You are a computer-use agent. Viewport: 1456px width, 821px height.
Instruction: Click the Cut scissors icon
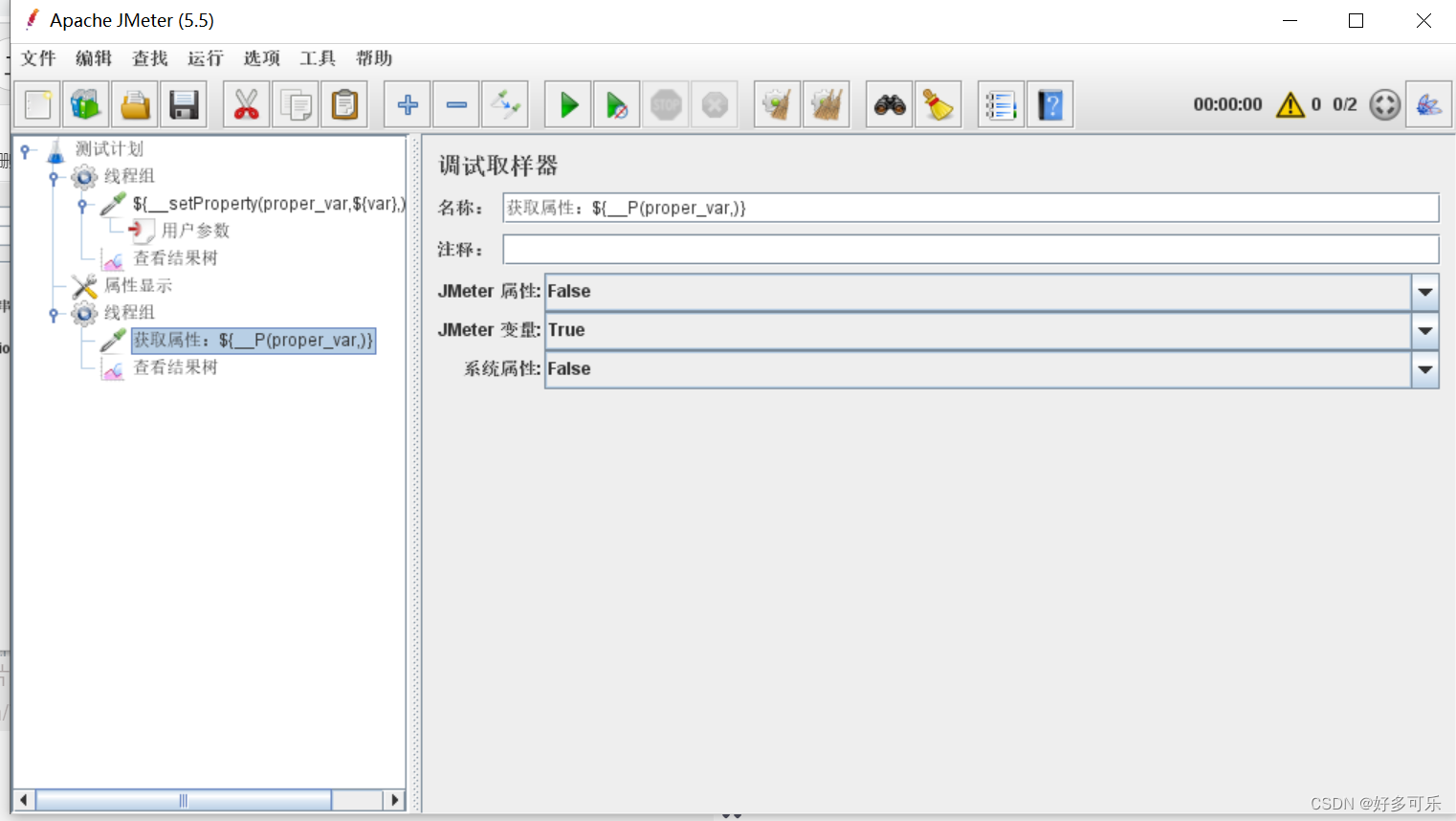[x=247, y=104]
